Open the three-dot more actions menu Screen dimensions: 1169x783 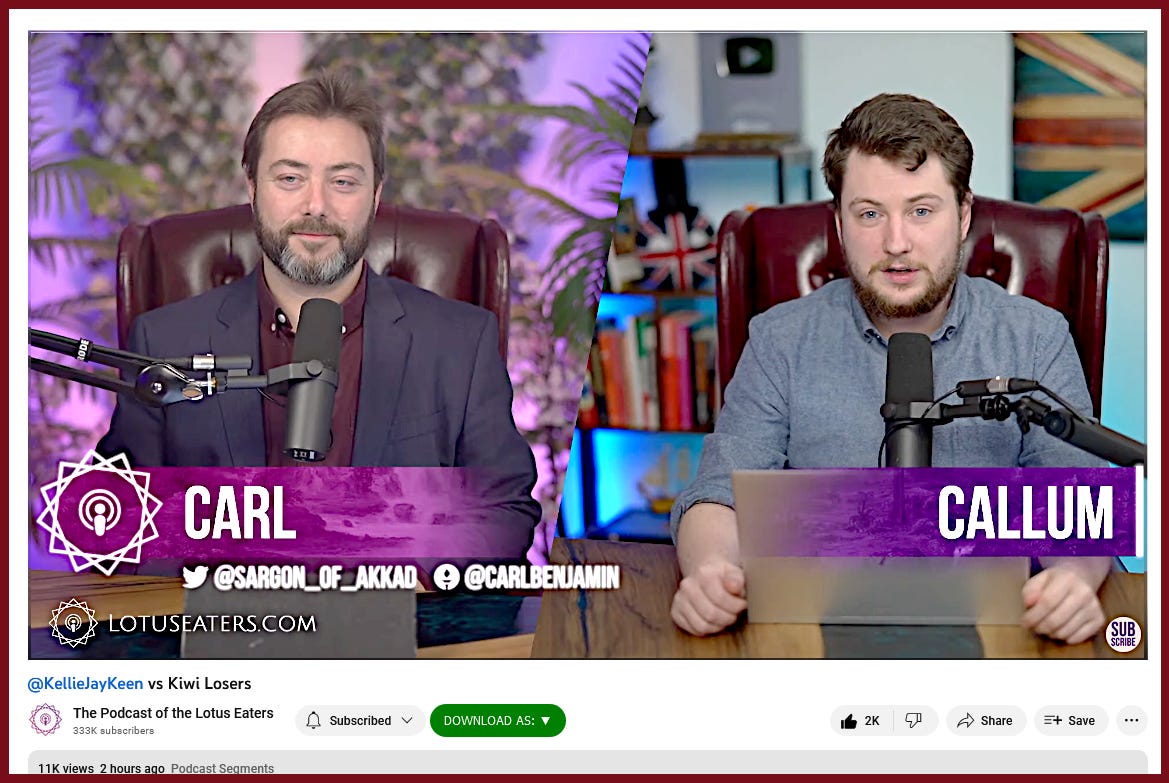1131,720
